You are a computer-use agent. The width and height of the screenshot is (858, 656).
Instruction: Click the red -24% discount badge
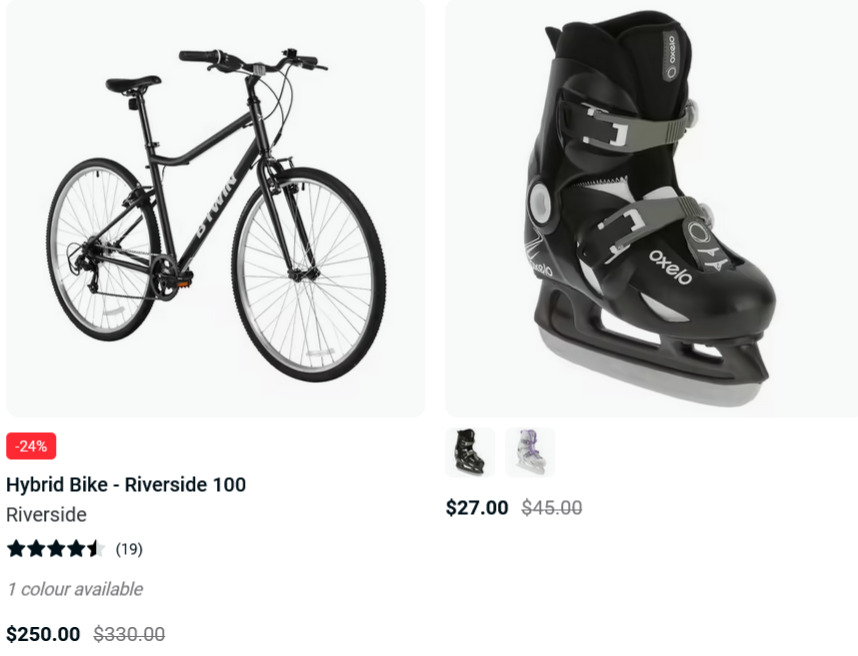tap(31, 446)
